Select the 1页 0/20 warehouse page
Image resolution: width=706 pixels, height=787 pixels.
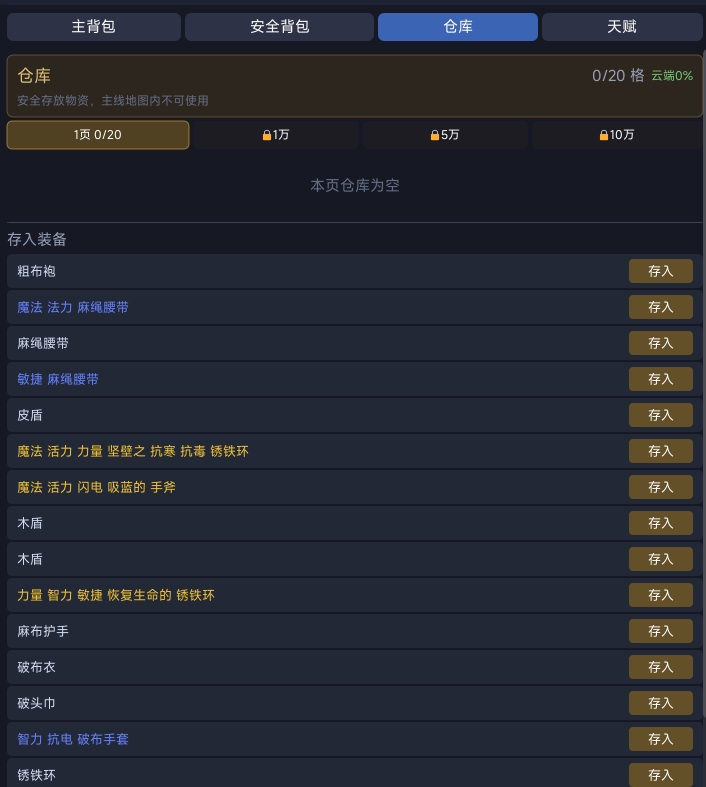pos(98,135)
